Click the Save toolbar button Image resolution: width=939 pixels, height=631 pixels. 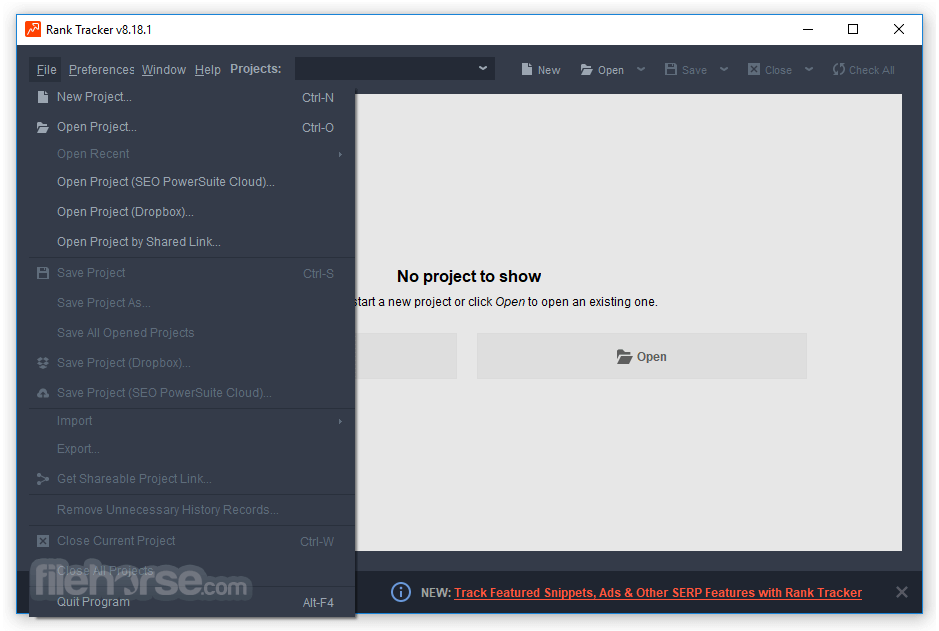686,70
